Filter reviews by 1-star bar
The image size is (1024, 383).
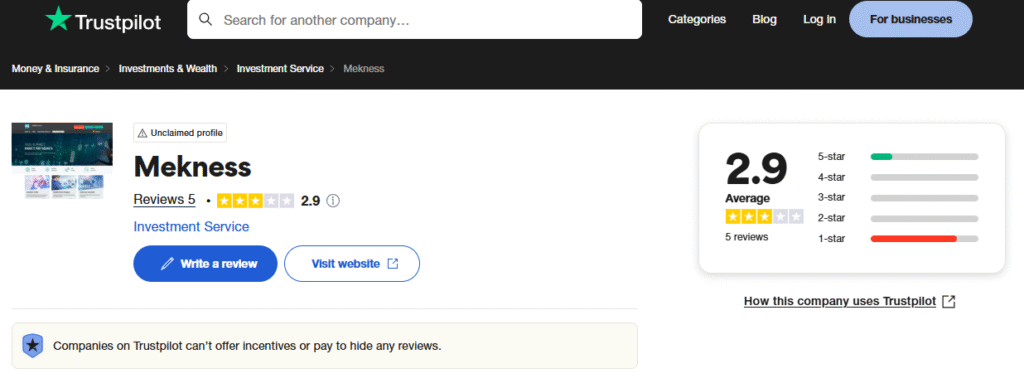coord(924,239)
